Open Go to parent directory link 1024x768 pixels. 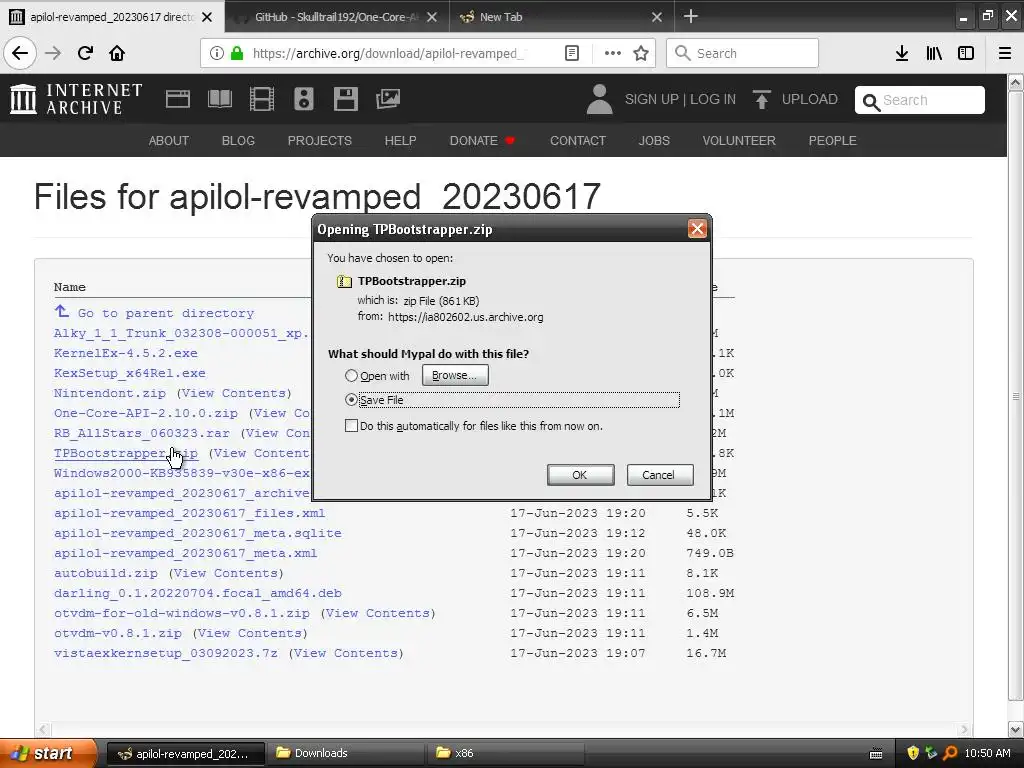(165, 313)
